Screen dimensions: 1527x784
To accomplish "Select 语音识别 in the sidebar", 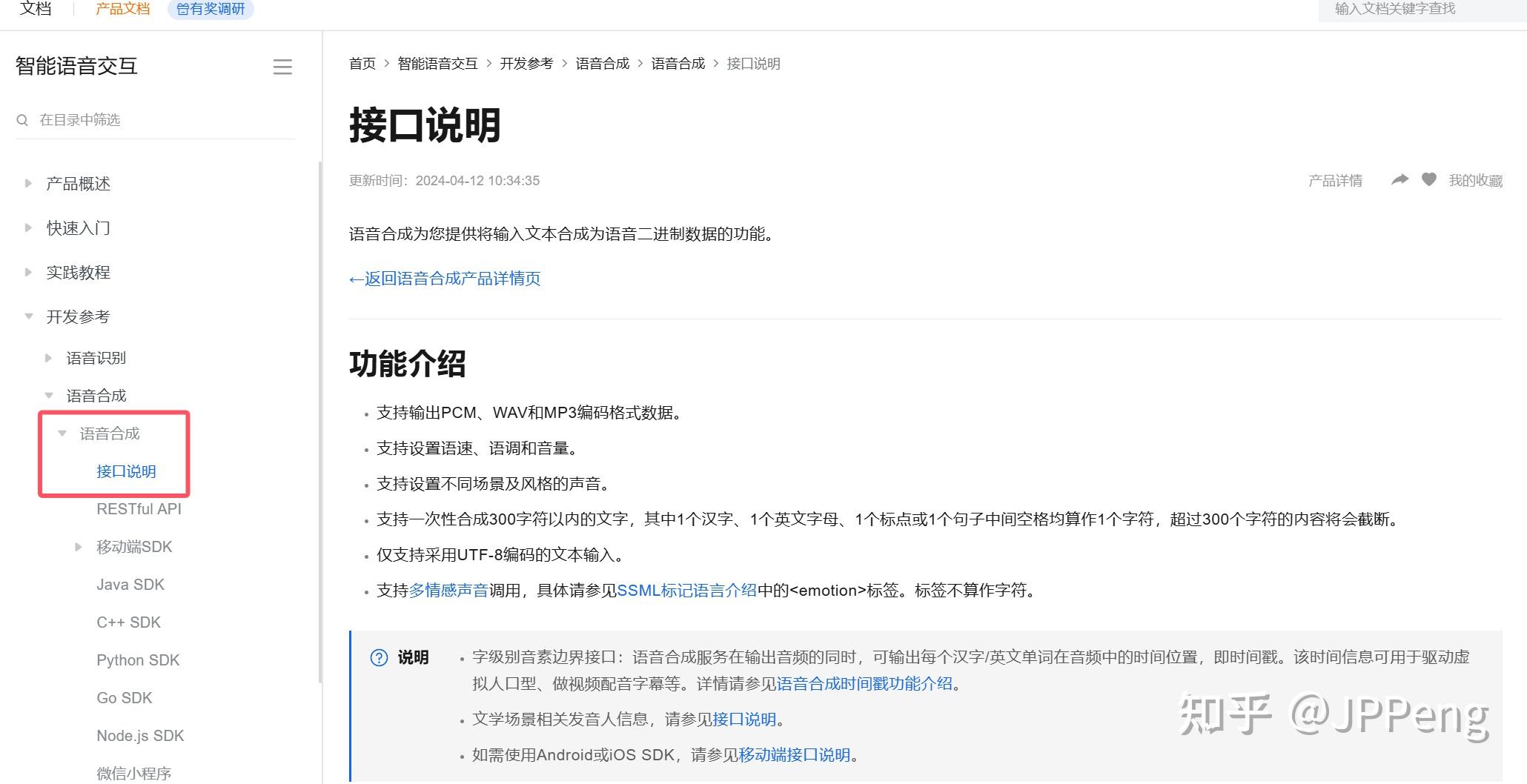I will [x=96, y=359].
